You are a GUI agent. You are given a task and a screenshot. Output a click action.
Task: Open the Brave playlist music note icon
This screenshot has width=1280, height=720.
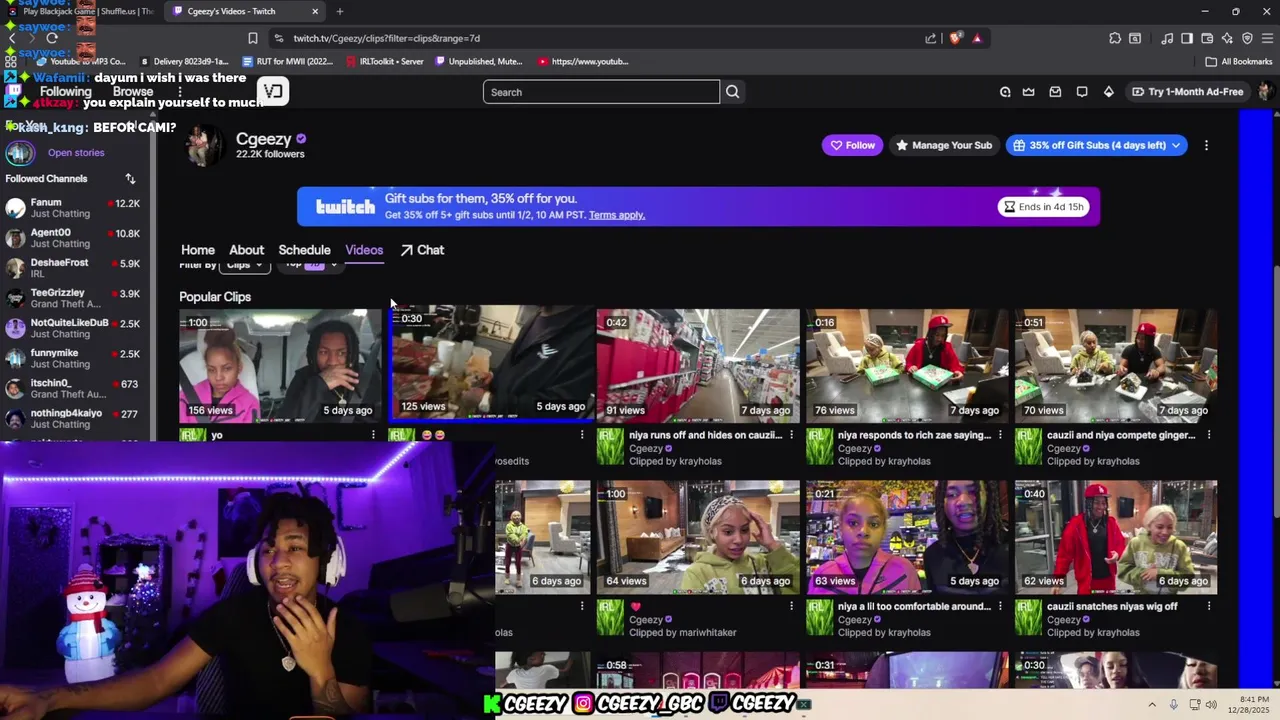pyautogui.click(x=1167, y=38)
